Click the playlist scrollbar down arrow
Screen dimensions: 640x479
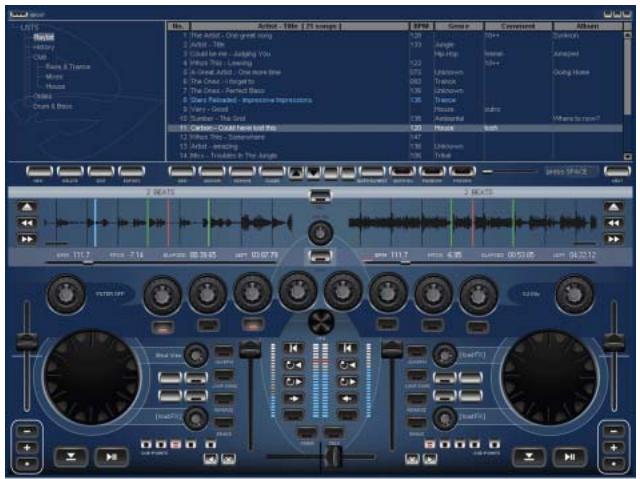click(x=627, y=156)
